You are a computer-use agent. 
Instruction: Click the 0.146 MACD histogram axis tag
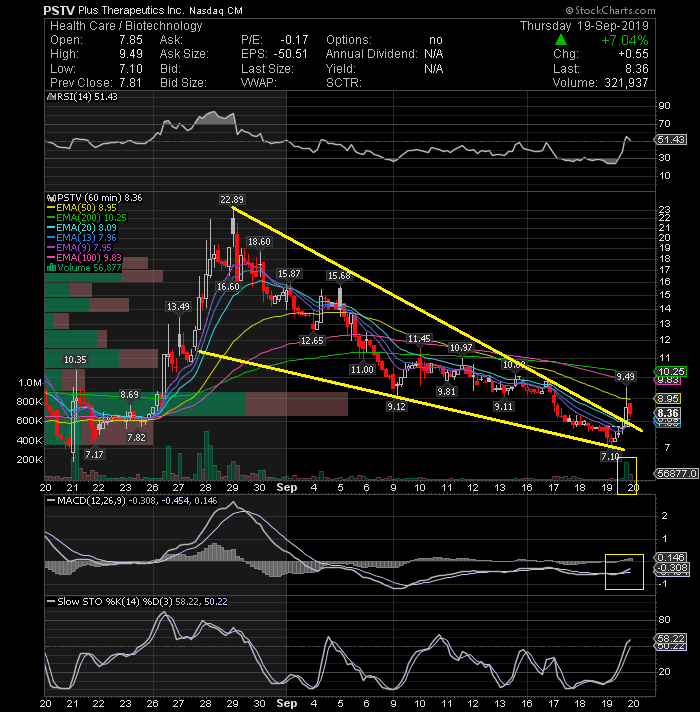(671, 557)
